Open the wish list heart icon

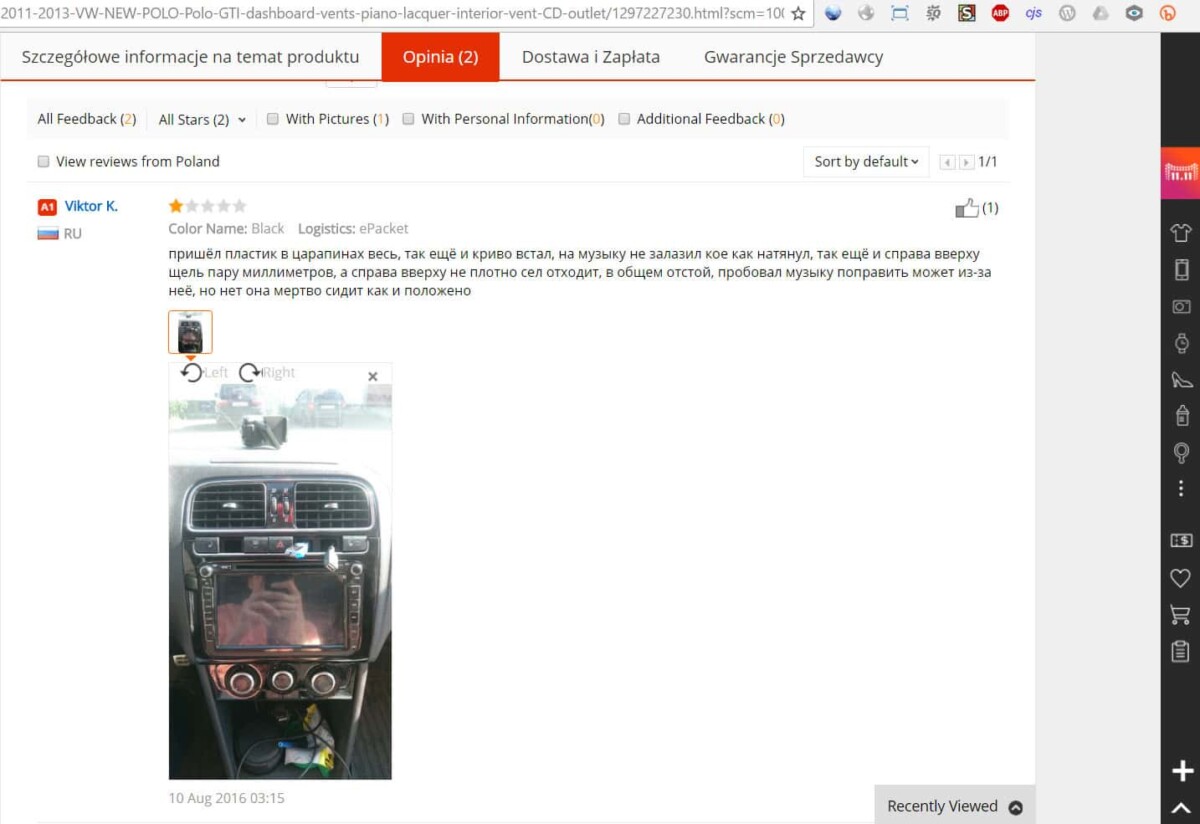point(1181,577)
